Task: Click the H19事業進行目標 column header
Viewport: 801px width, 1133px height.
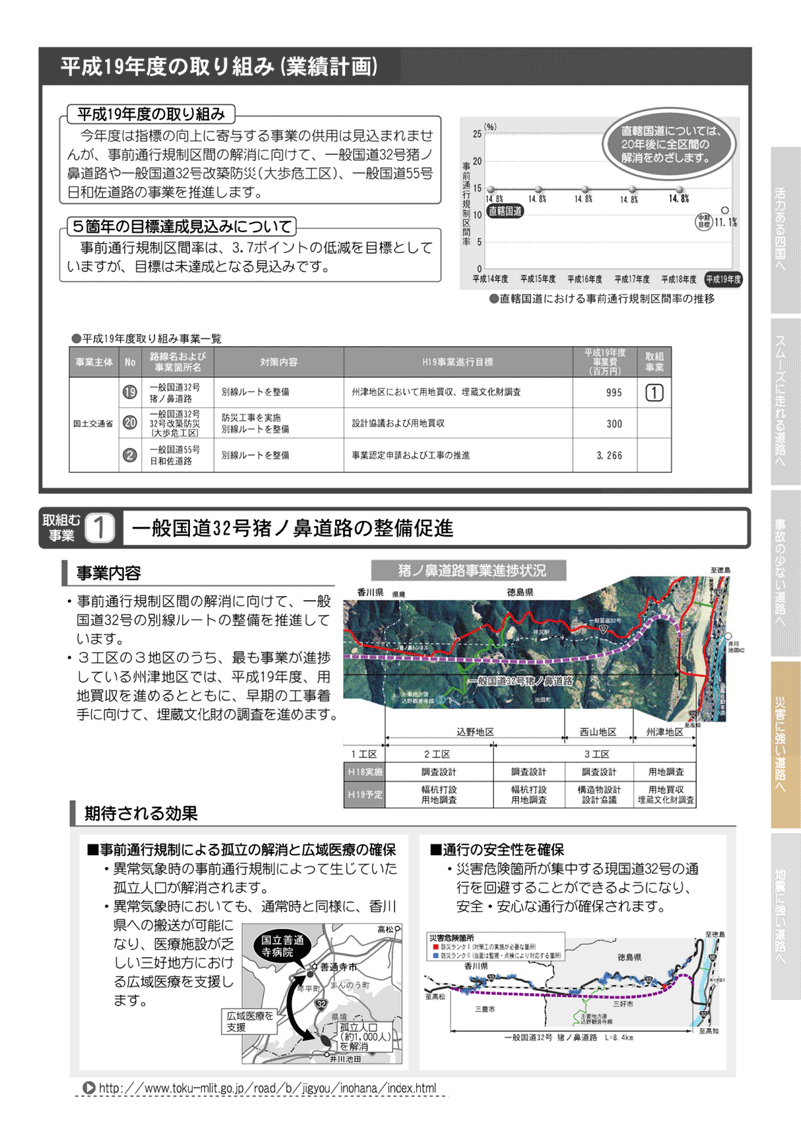Action: click(459, 362)
